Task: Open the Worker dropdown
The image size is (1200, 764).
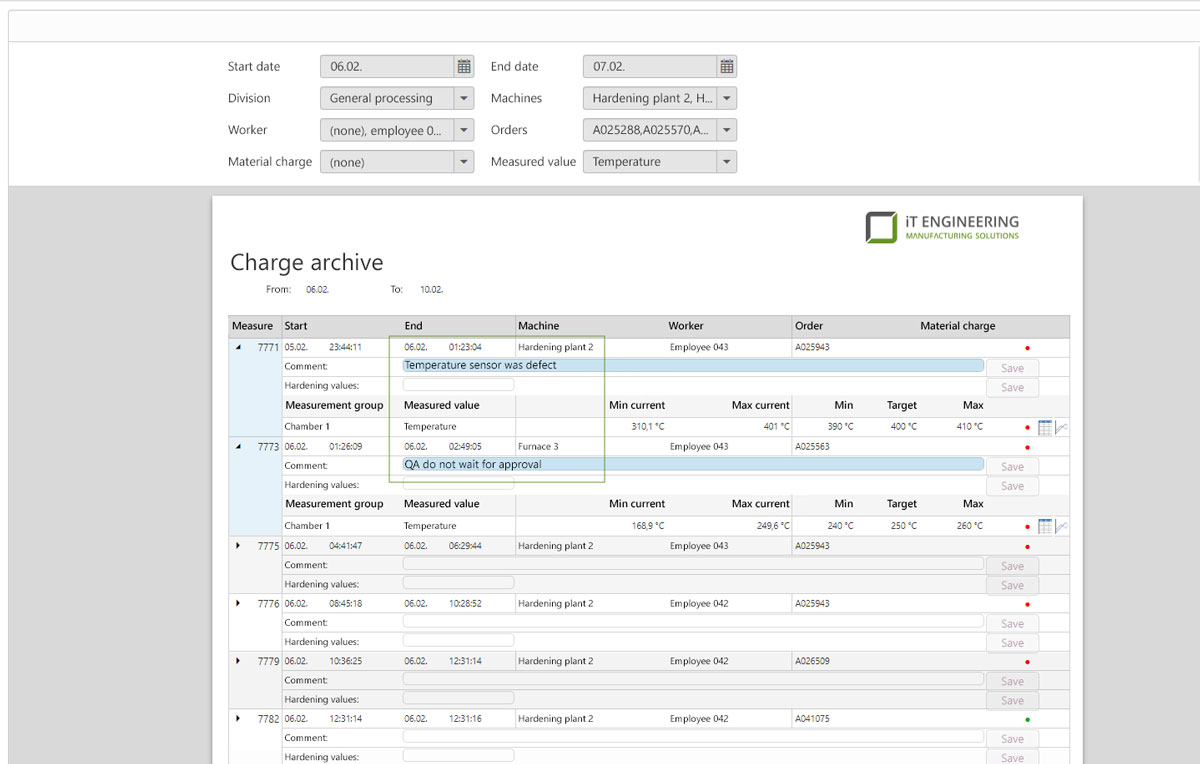Action: coord(463,130)
